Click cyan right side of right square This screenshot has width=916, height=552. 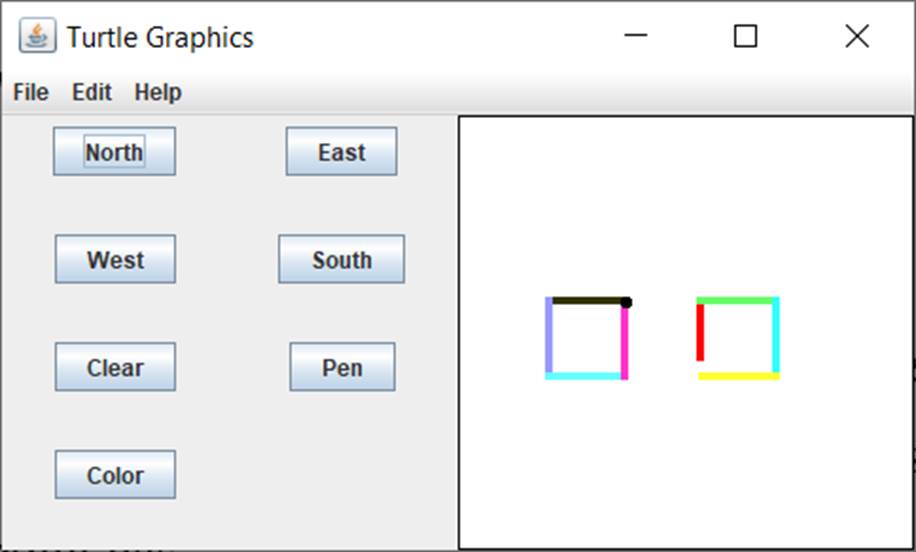click(776, 336)
